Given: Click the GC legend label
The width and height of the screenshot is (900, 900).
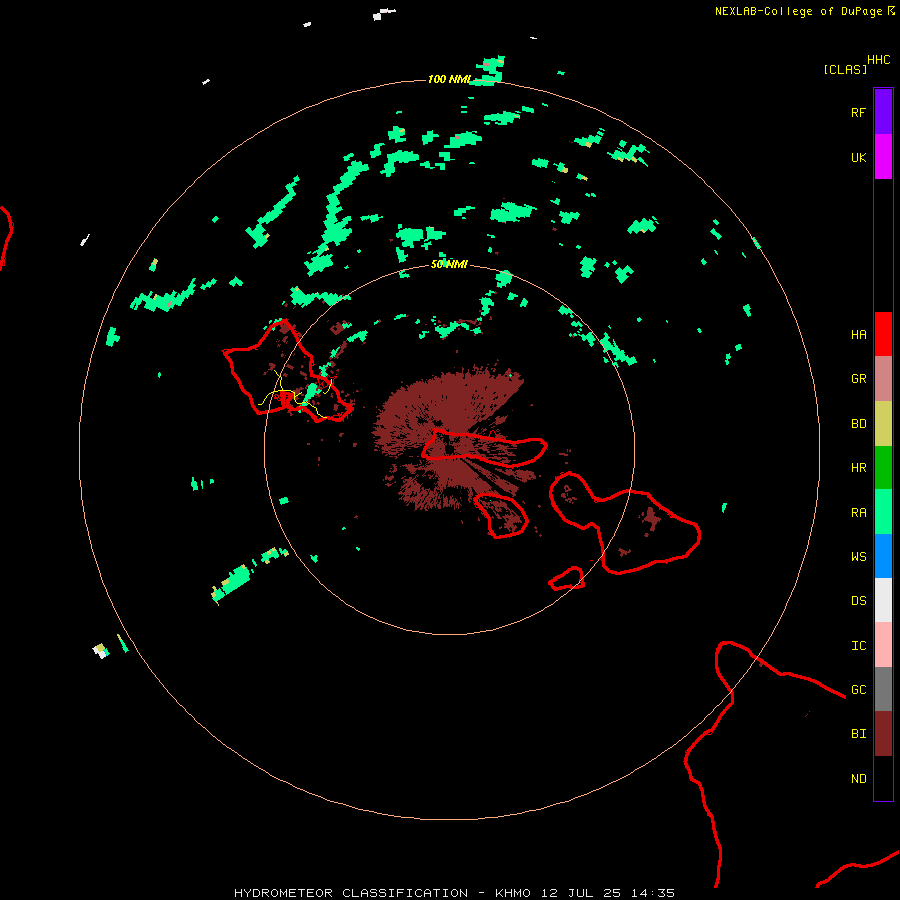Looking at the screenshot, I should [x=859, y=689].
